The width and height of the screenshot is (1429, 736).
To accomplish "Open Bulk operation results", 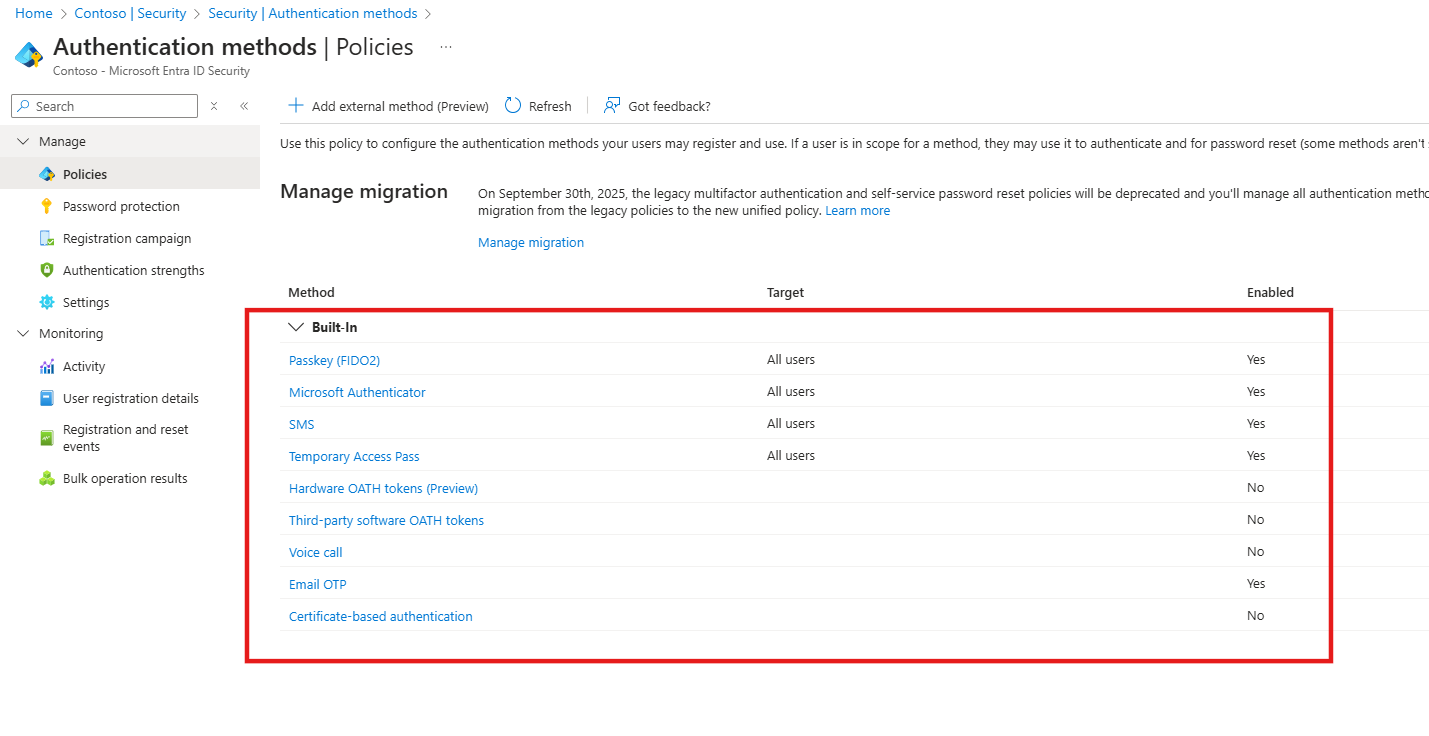I will point(125,478).
